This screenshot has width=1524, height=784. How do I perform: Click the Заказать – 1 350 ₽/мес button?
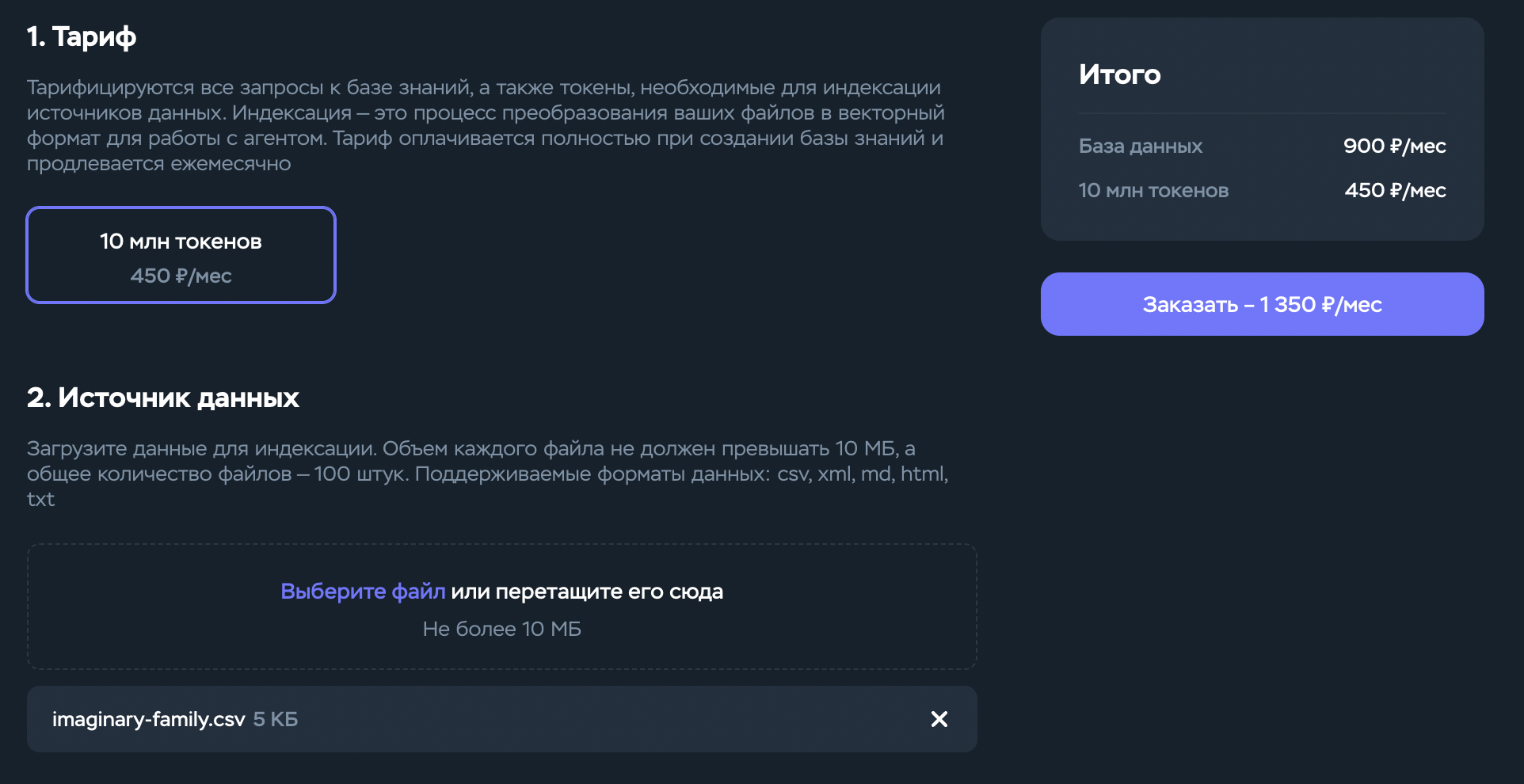pos(1262,304)
